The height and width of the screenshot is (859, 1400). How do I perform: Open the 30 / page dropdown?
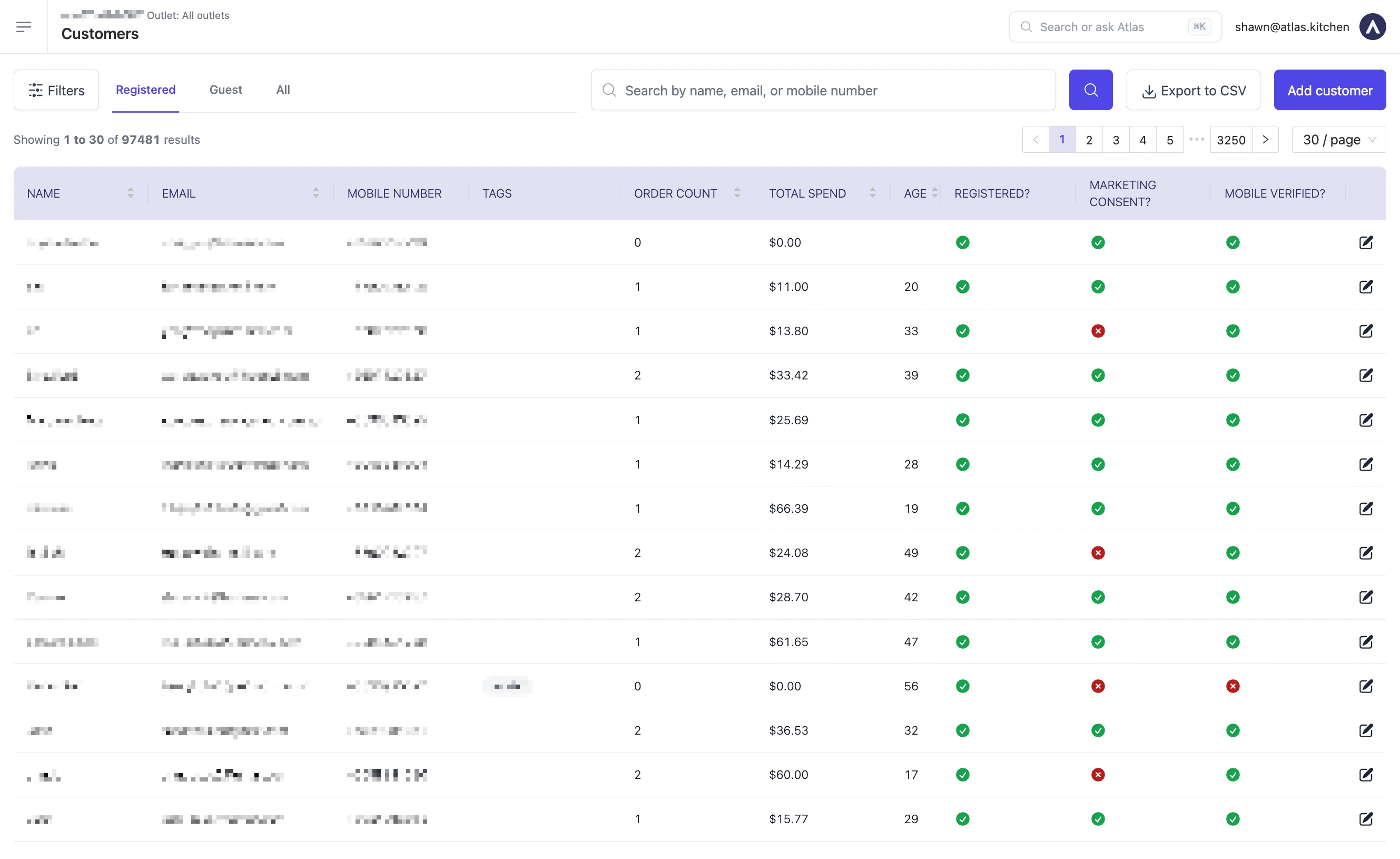pos(1338,140)
